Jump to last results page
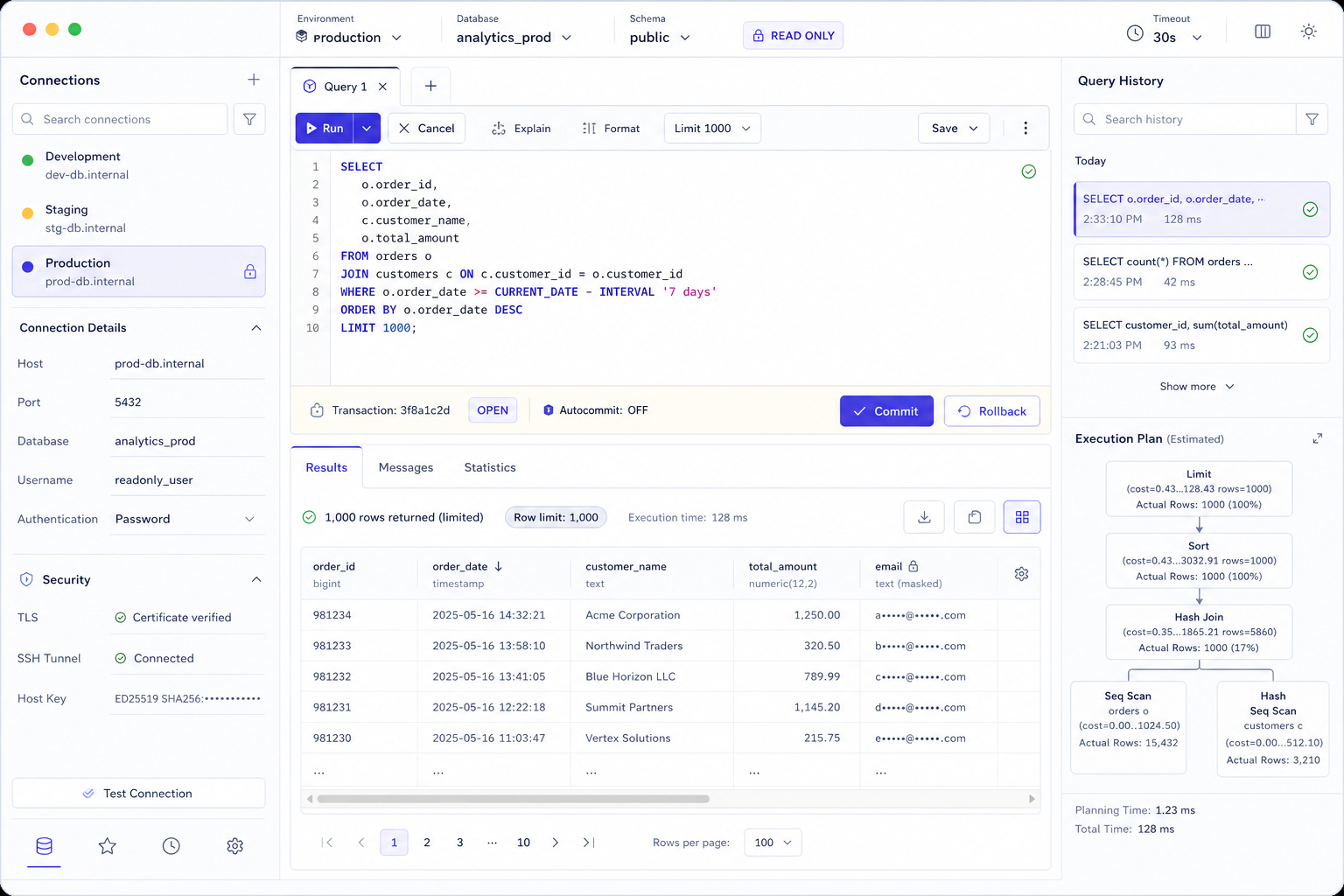1344x896 pixels. 589,843
